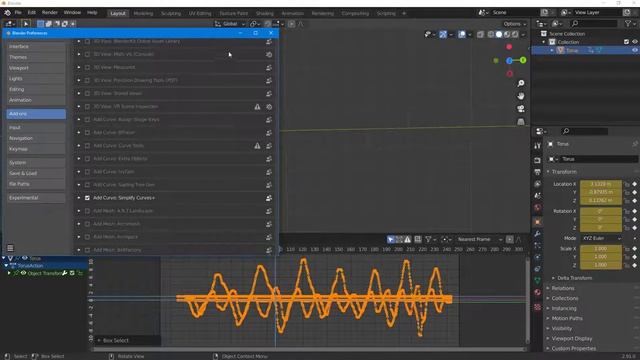Toggle viewport overlays icon
Screen dimensions: 640x360
coord(462,34)
